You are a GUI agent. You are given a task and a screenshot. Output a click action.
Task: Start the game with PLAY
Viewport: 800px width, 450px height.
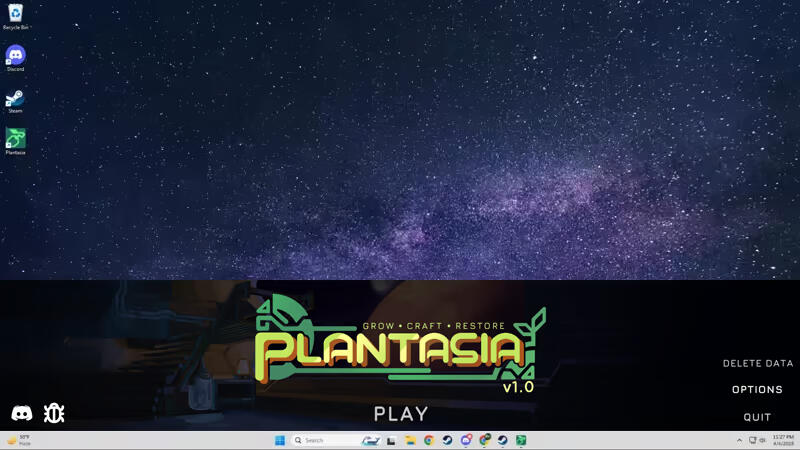pos(401,414)
